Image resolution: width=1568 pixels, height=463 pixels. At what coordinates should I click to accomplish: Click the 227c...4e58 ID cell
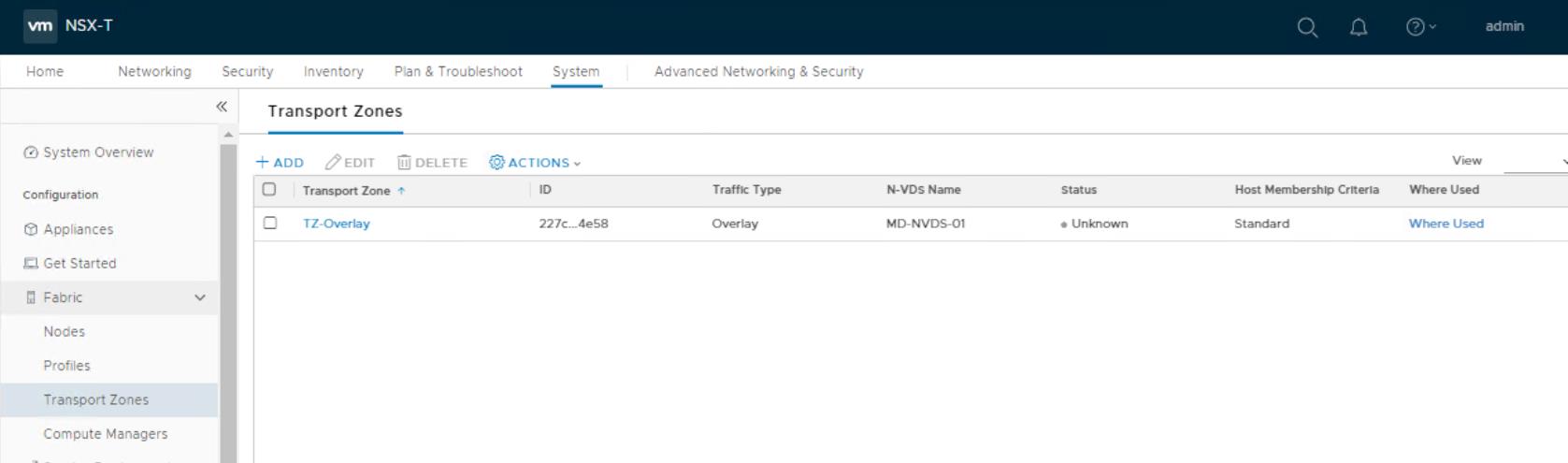(573, 224)
